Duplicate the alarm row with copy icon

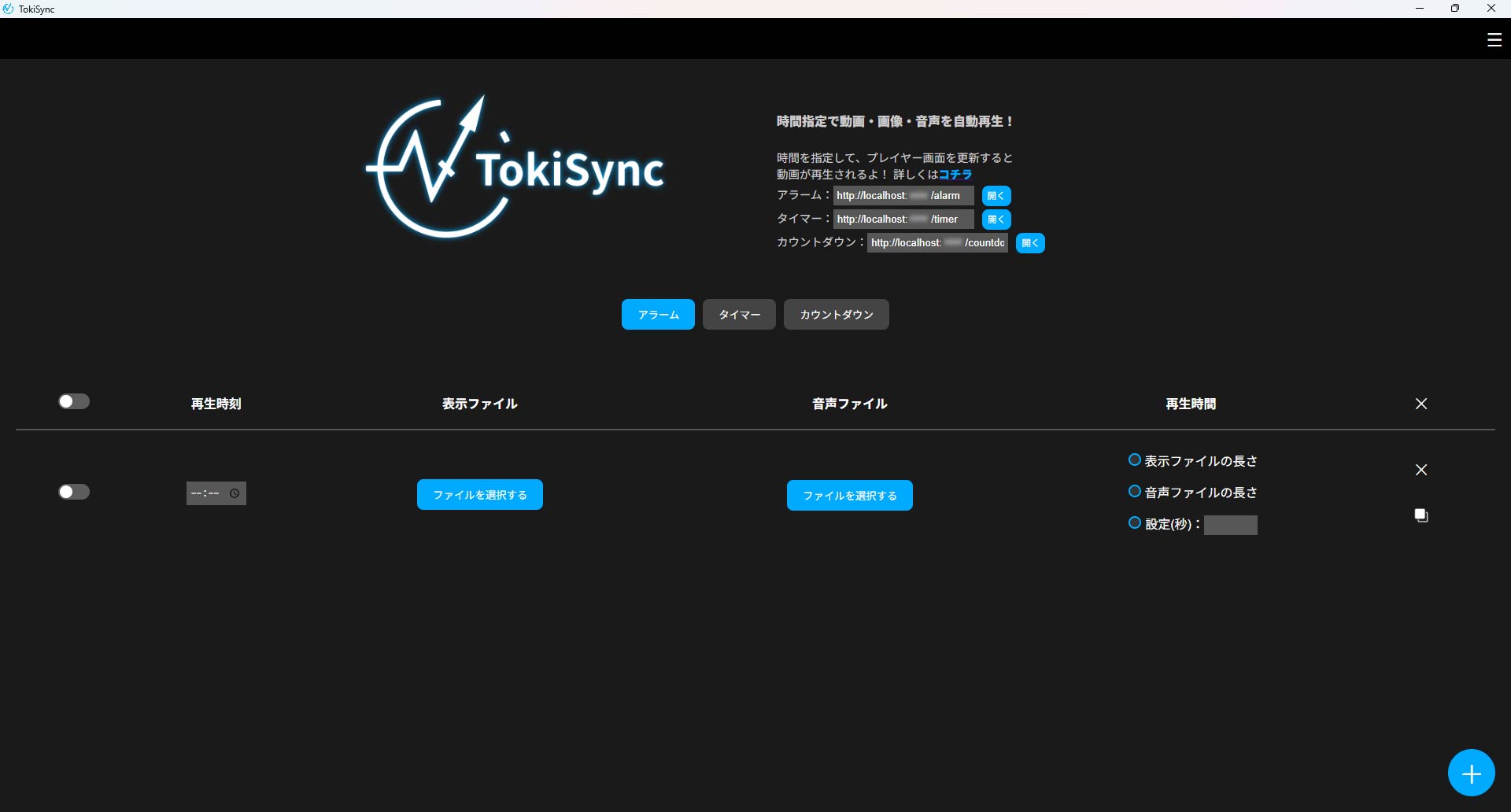tap(1421, 515)
